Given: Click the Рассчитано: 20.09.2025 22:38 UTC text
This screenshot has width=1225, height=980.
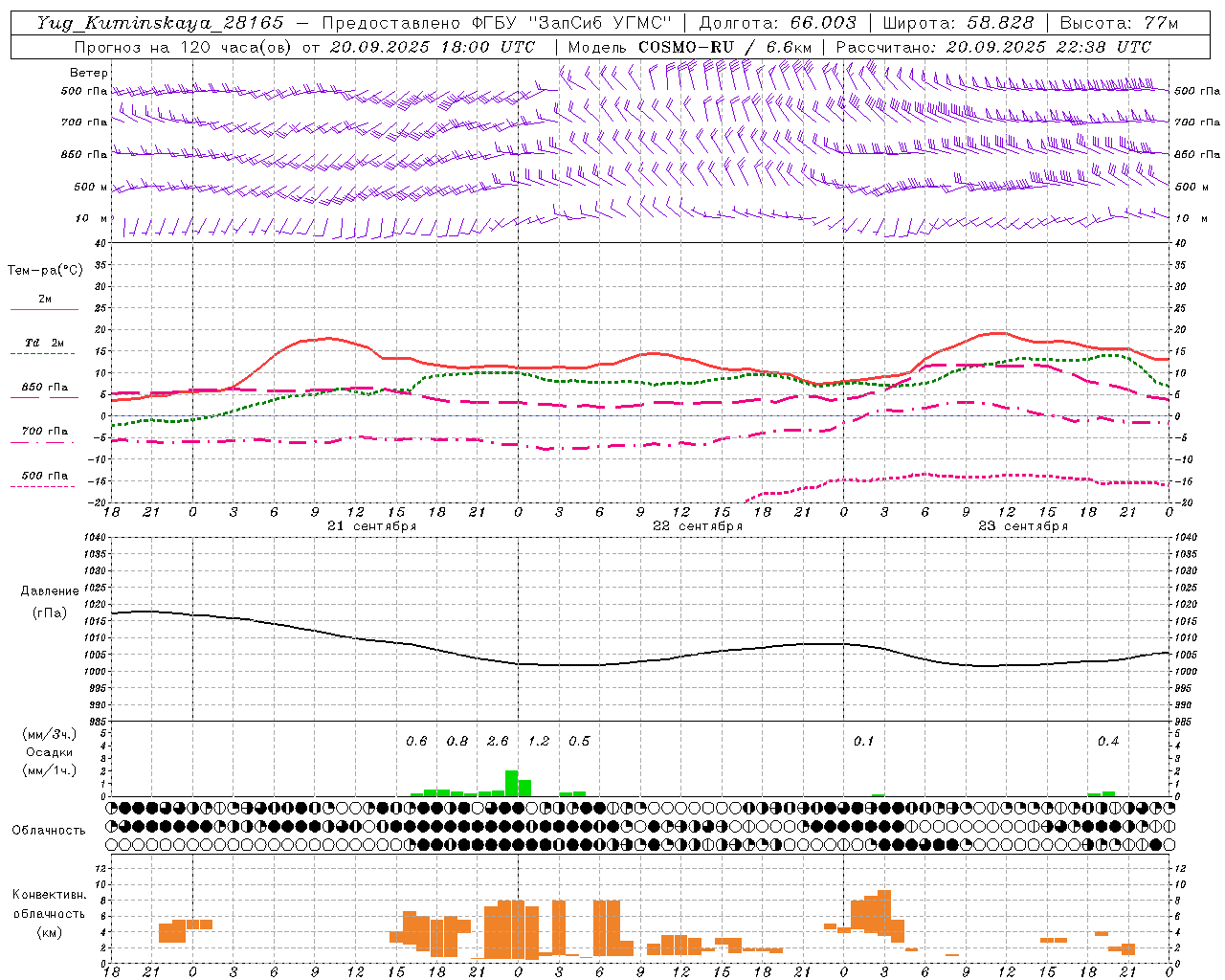Looking at the screenshot, I should coord(993,47).
